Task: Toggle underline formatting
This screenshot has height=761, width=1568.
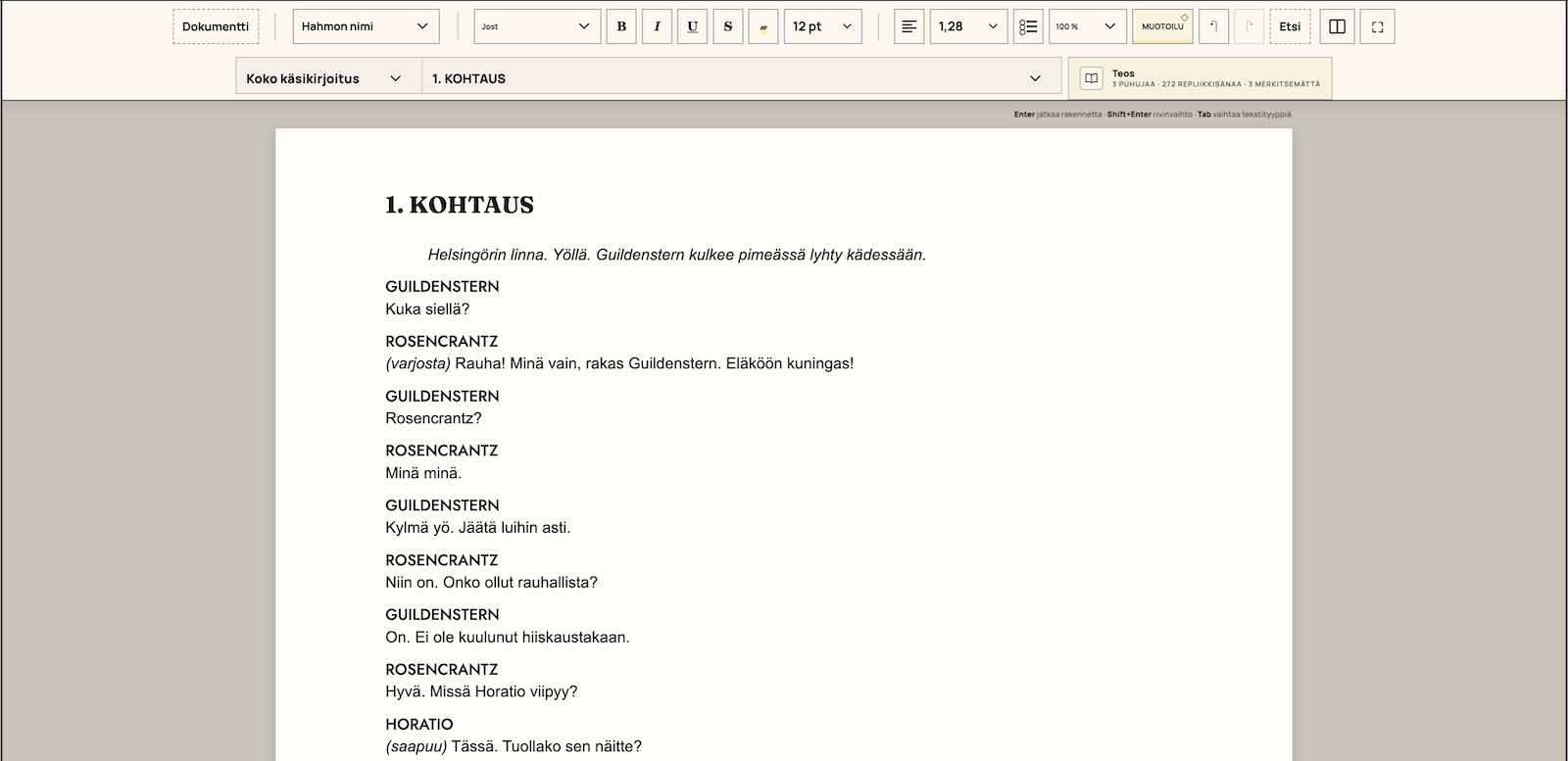Action: click(692, 26)
